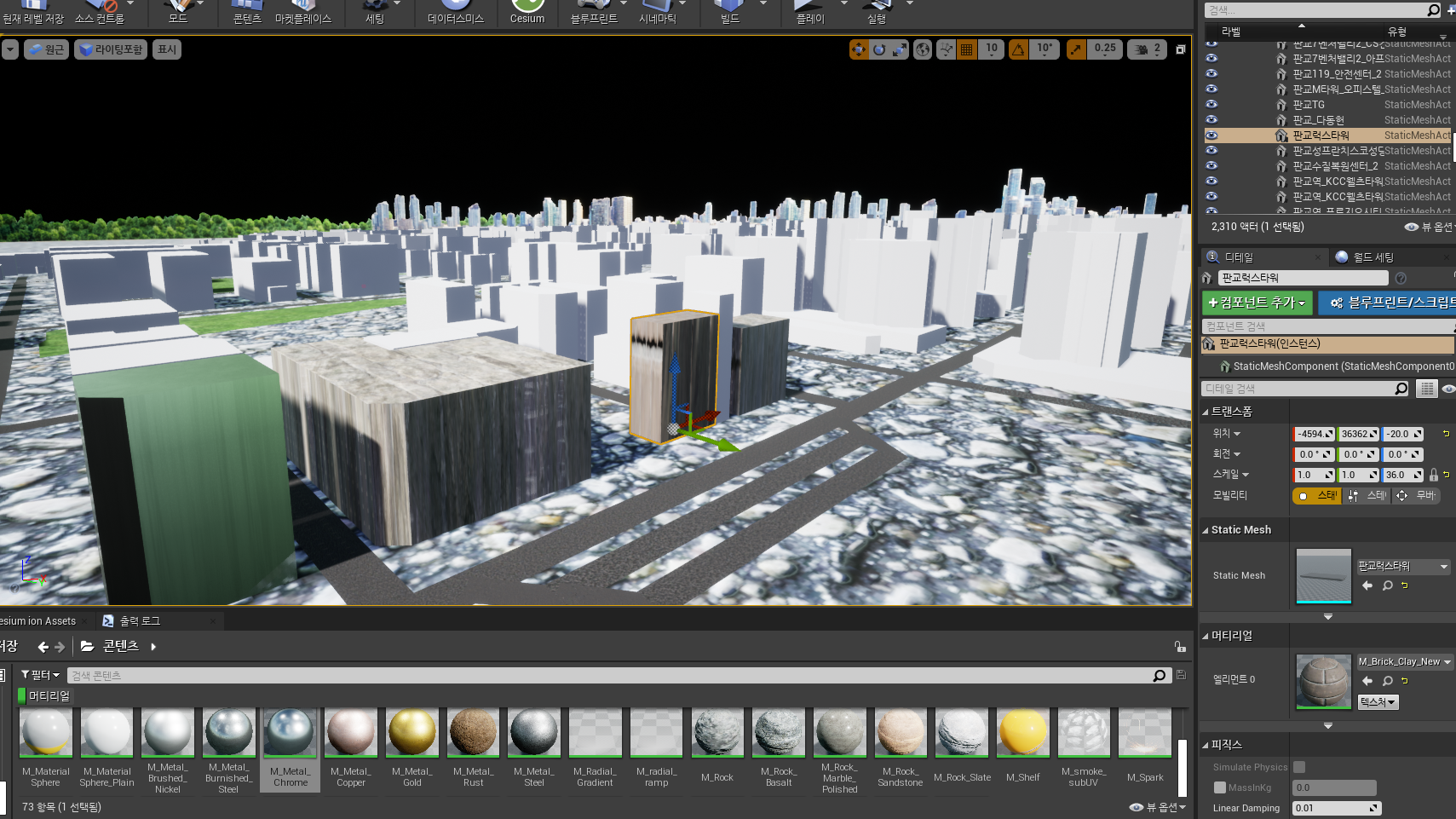Select the translate (move) gizmo tool
Screen dimensions: 1456x819
859,49
